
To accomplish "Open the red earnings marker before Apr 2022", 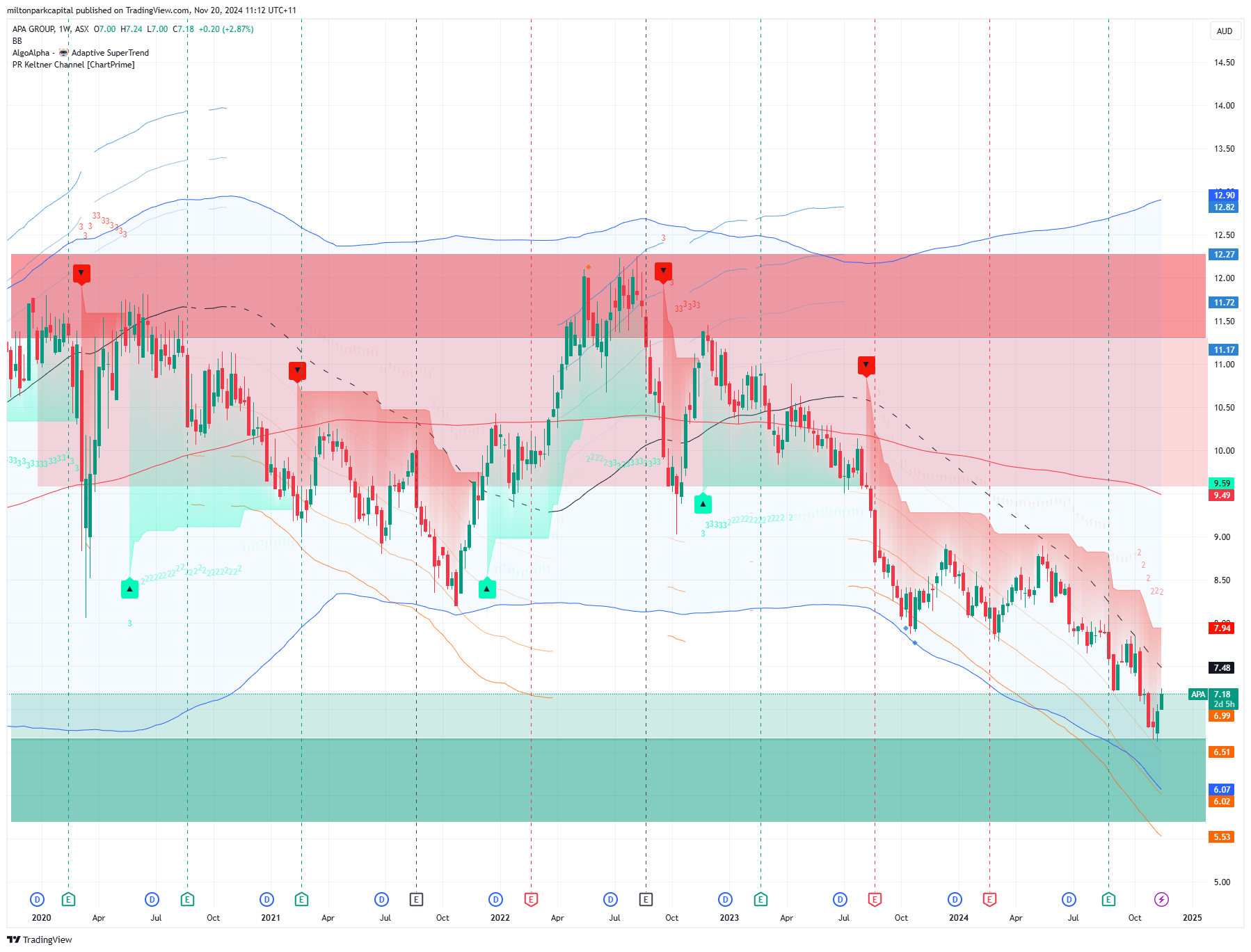I will [531, 899].
